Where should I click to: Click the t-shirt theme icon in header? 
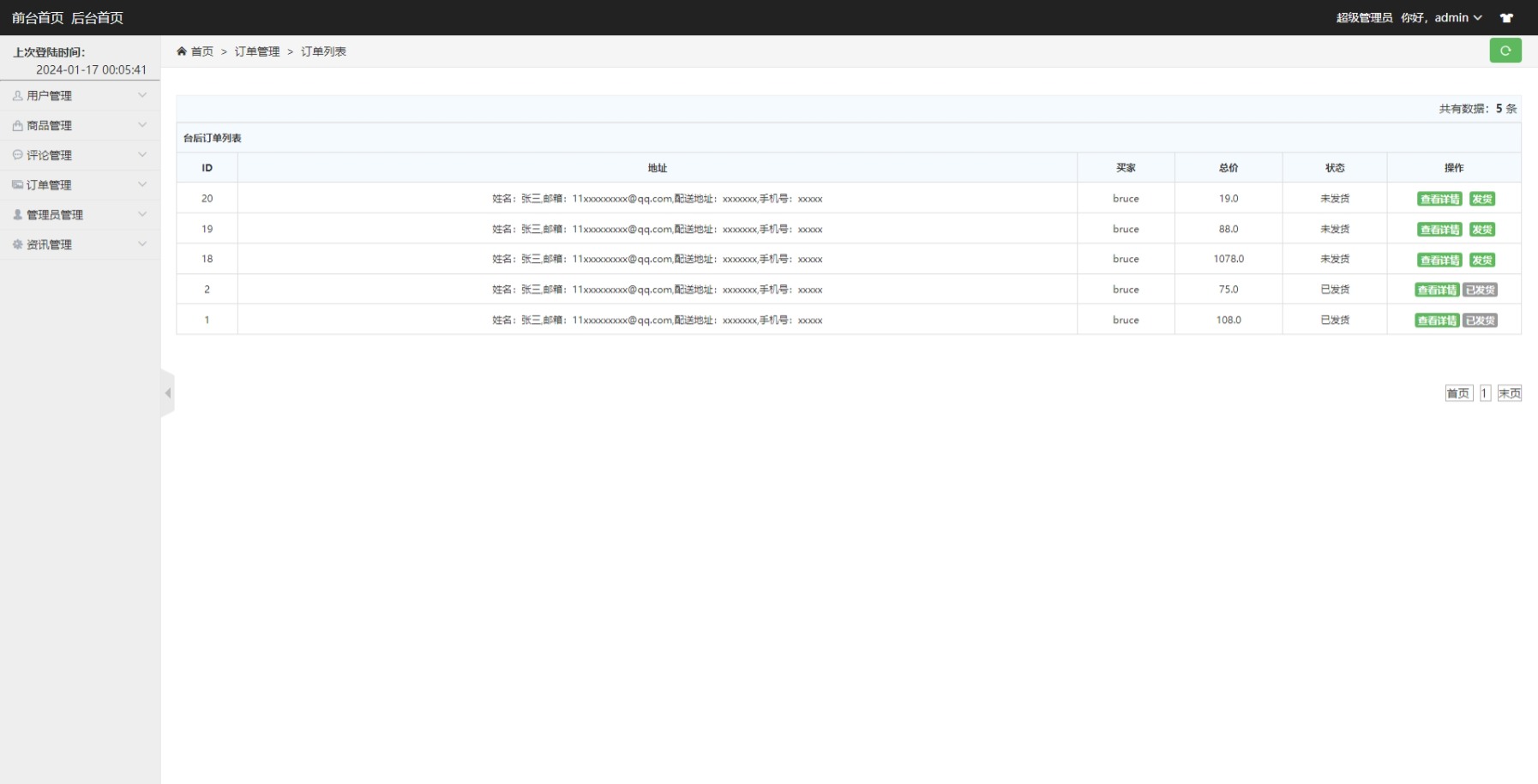pos(1506,18)
